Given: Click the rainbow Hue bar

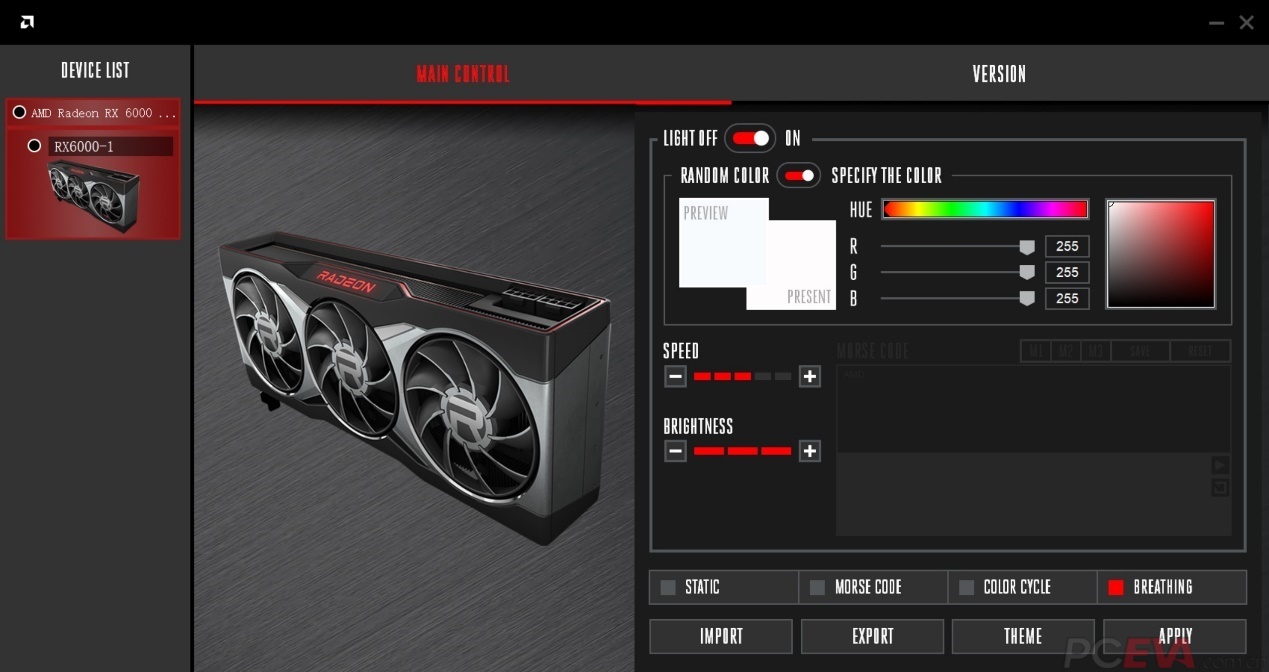Looking at the screenshot, I should [985, 209].
